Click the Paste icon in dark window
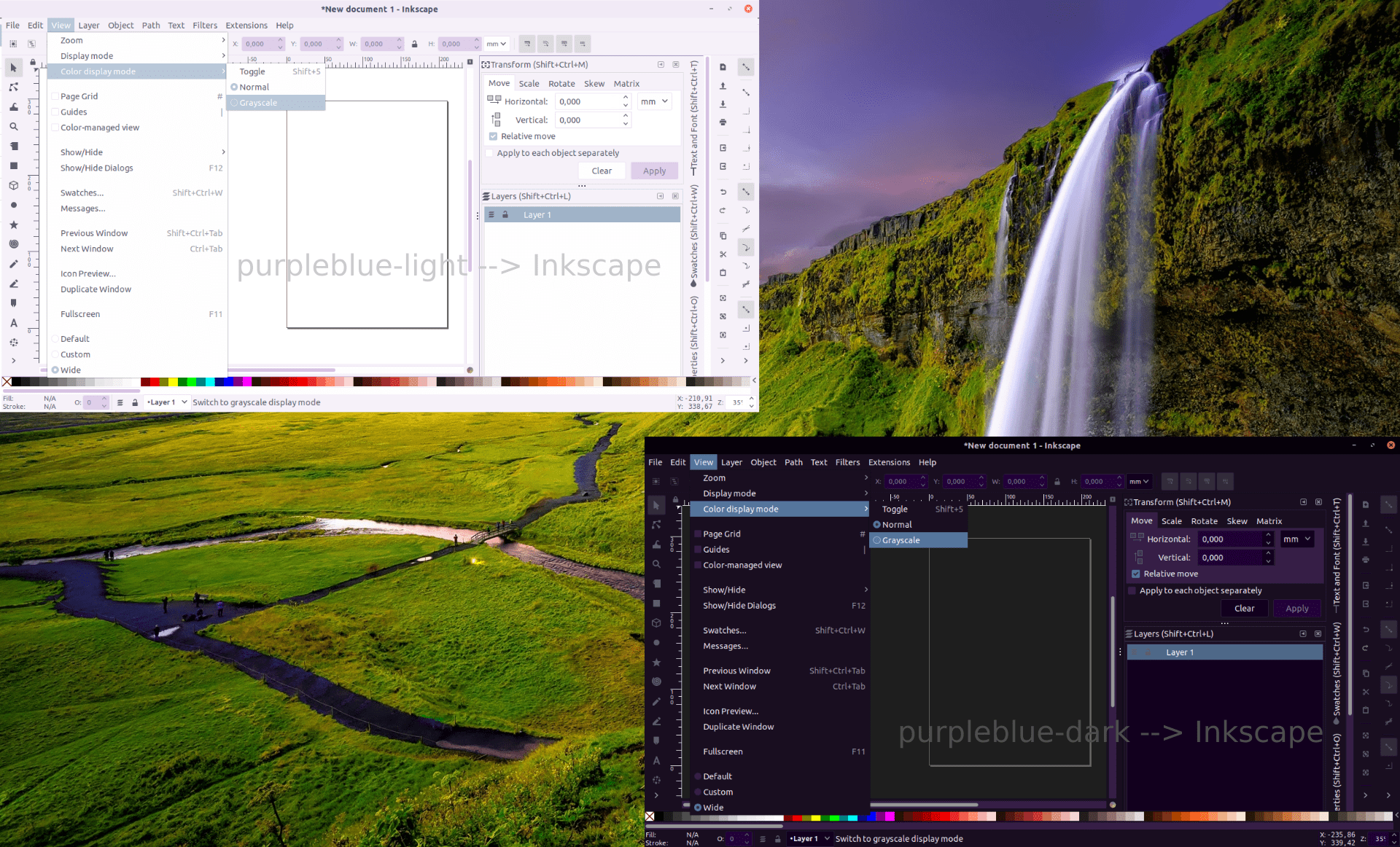 point(1366,710)
